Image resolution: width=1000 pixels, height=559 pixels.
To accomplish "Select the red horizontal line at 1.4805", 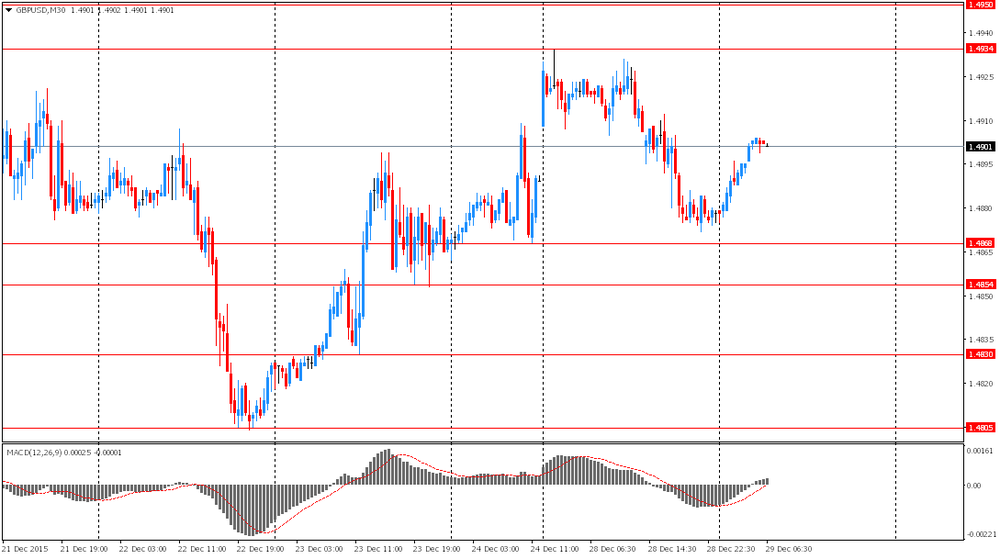I will pyautogui.click(x=482, y=428).
